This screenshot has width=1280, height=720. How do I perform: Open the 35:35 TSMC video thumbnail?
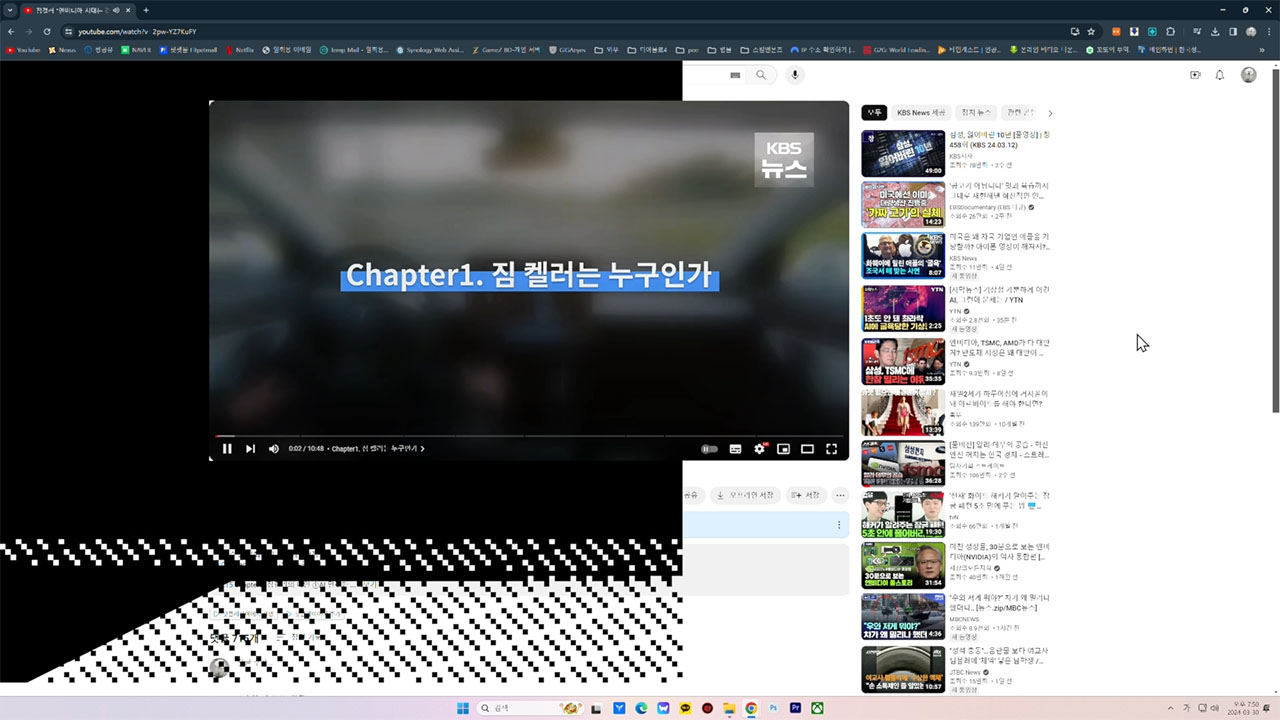tap(903, 361)
